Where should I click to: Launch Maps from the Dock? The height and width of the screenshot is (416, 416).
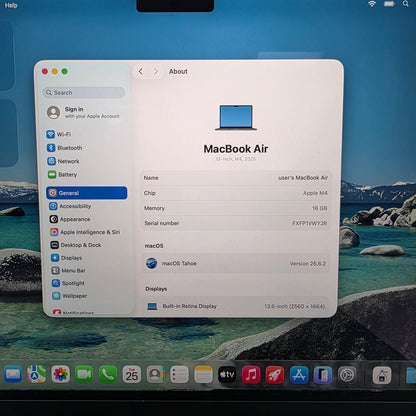tap(37, 374)
